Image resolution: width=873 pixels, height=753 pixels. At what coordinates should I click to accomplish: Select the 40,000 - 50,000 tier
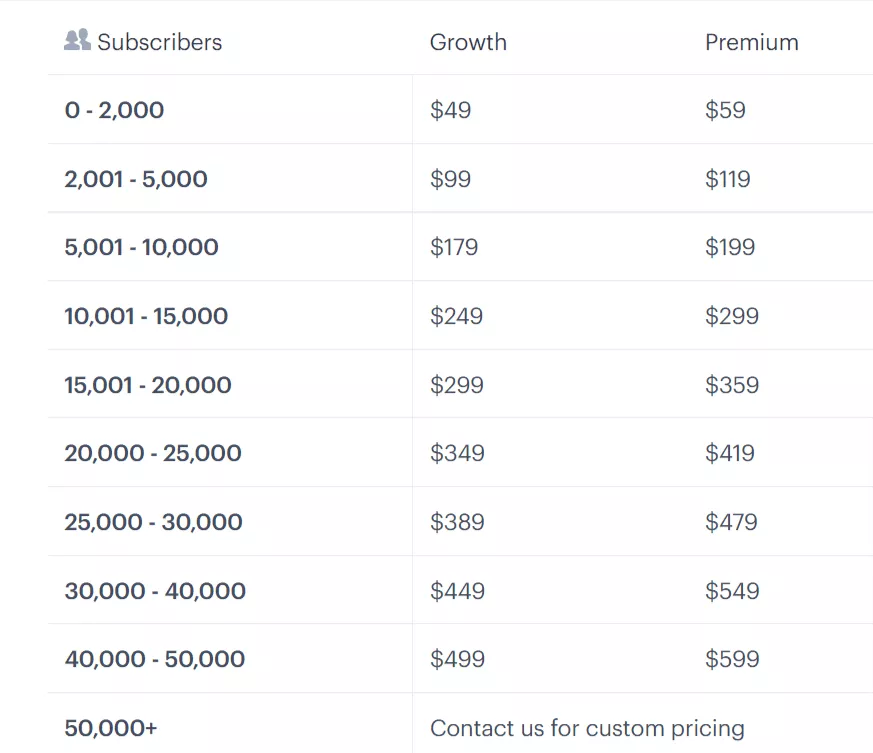[155, 659]
